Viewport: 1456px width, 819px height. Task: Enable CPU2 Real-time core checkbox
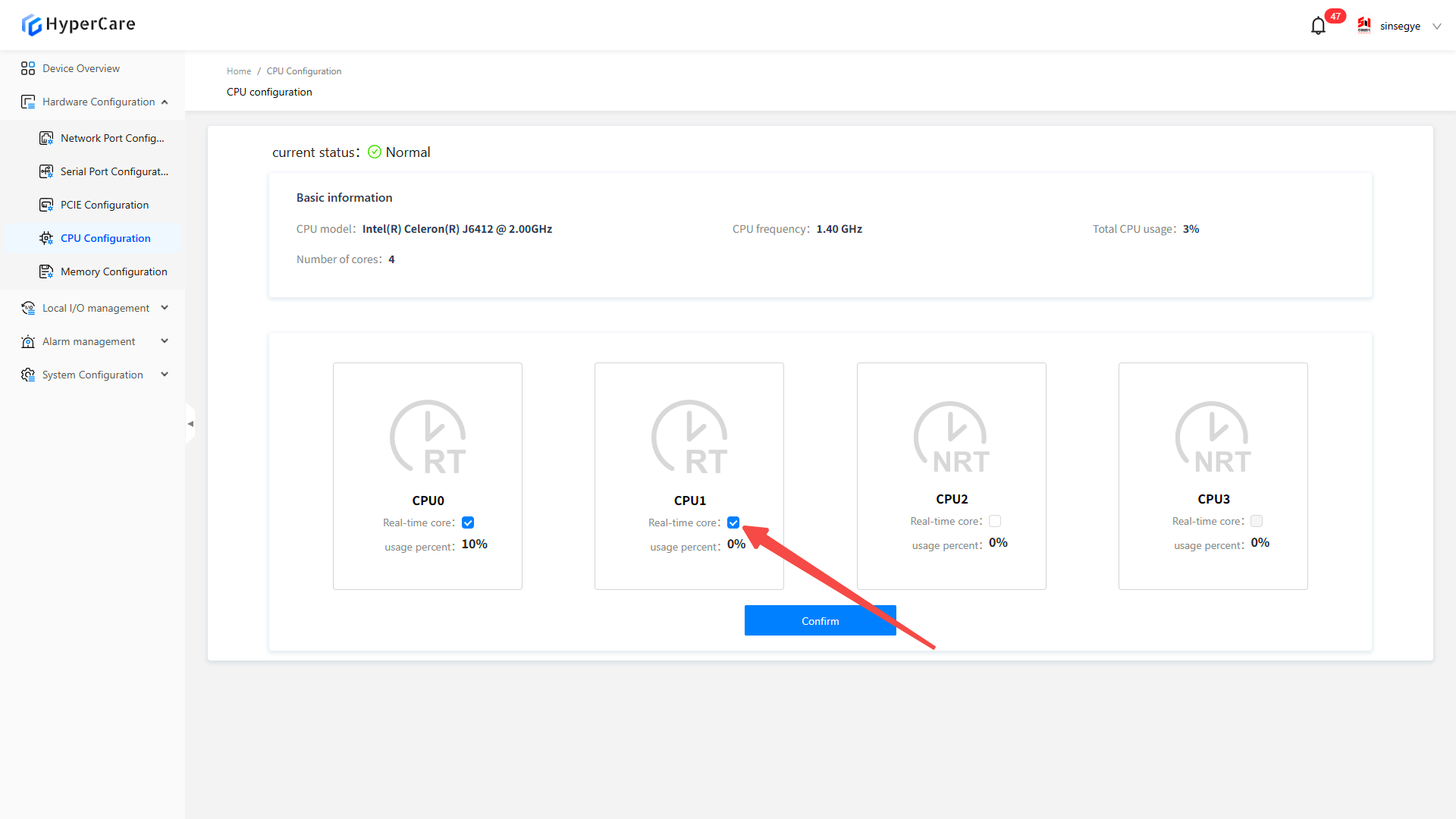[995, 521]
